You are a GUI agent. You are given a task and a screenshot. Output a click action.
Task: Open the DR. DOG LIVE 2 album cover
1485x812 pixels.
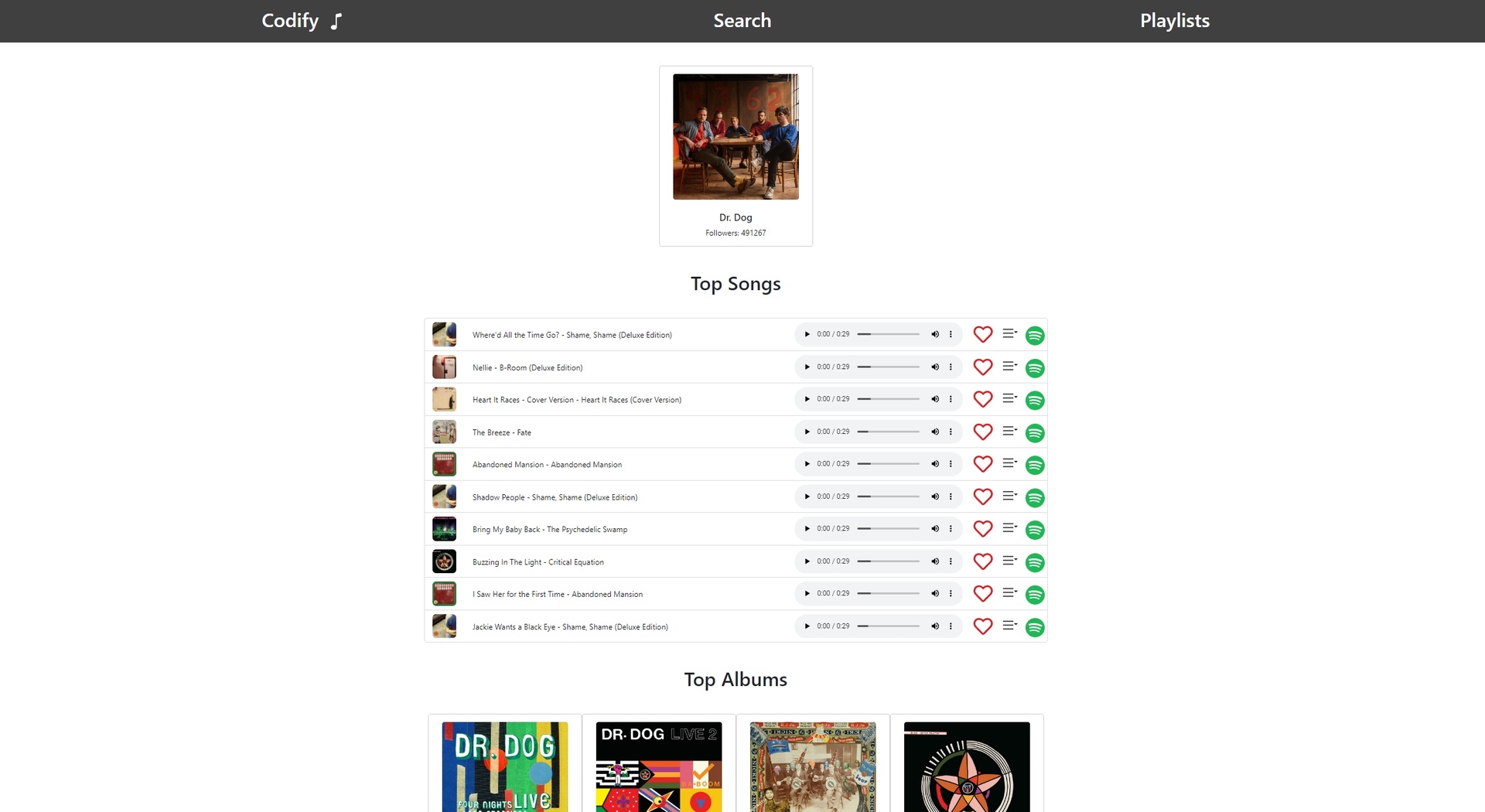point(659,767)
